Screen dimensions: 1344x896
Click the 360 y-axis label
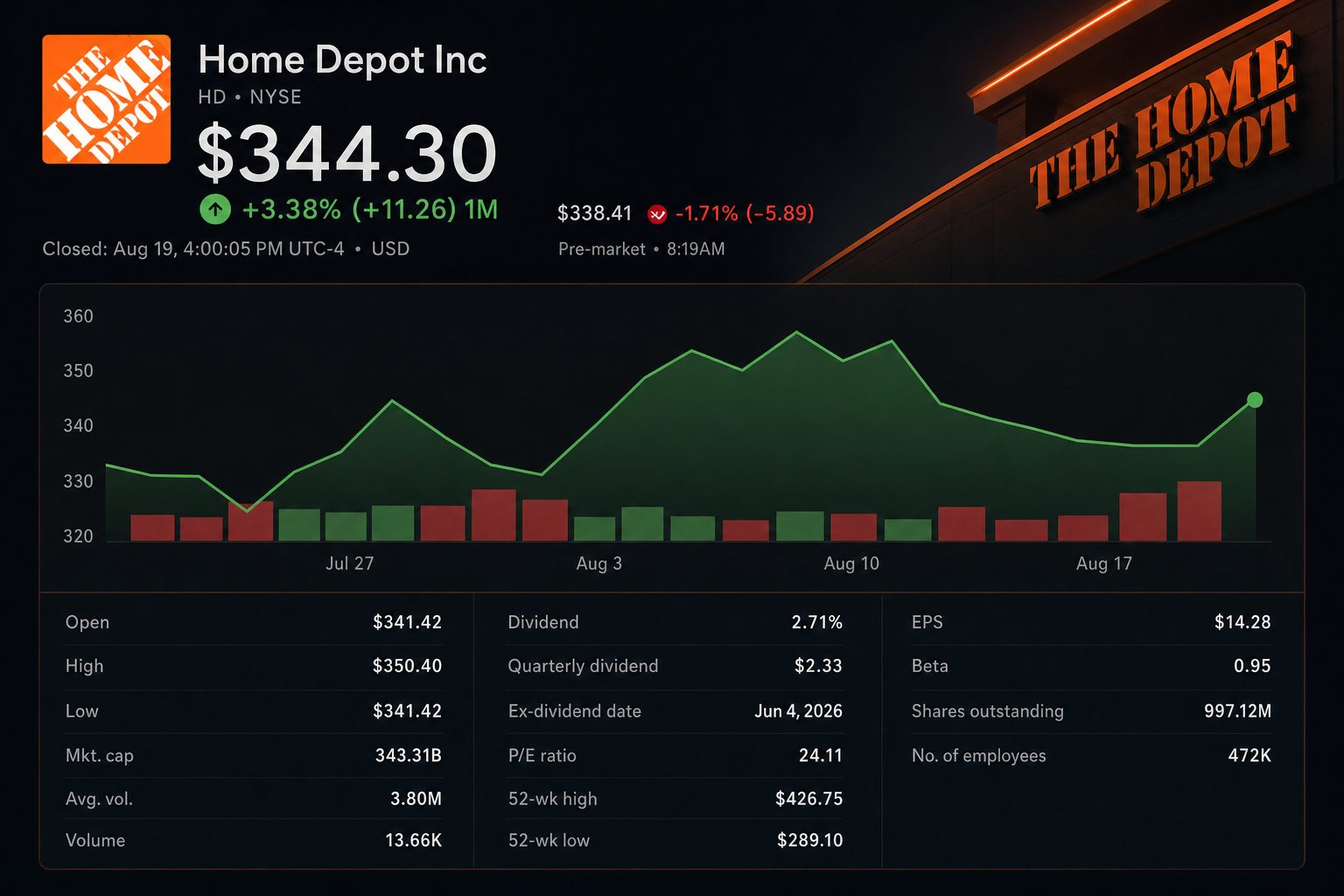pos(78,317)
